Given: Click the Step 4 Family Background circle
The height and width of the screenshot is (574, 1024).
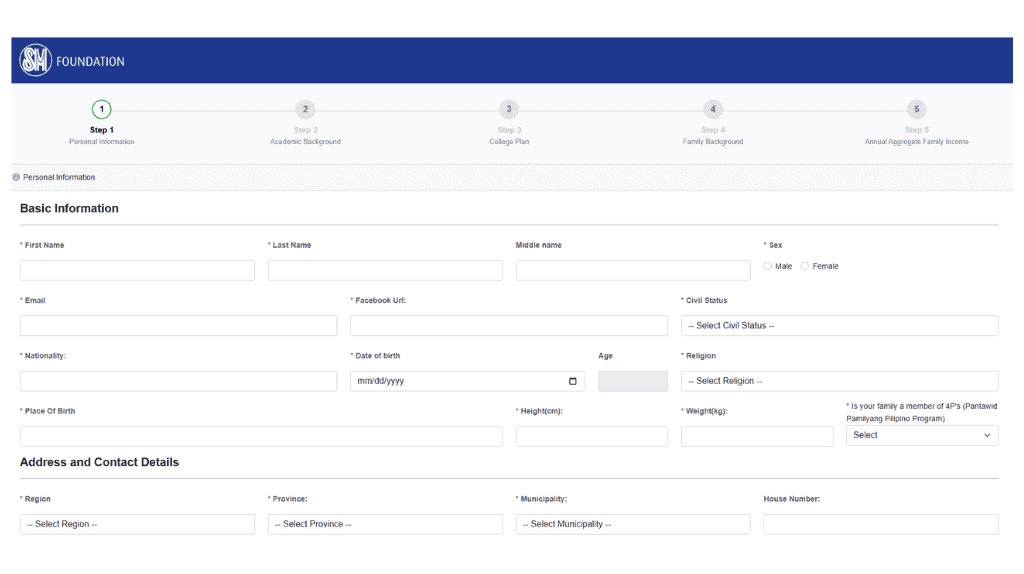Looking at the screenshot, I should pos(712,109).
